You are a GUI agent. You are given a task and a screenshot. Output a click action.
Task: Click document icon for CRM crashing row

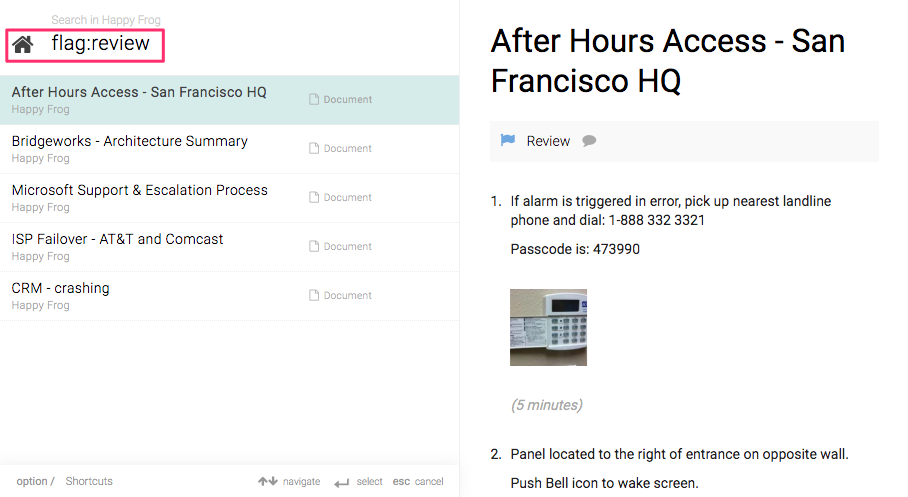coord(314,296)
